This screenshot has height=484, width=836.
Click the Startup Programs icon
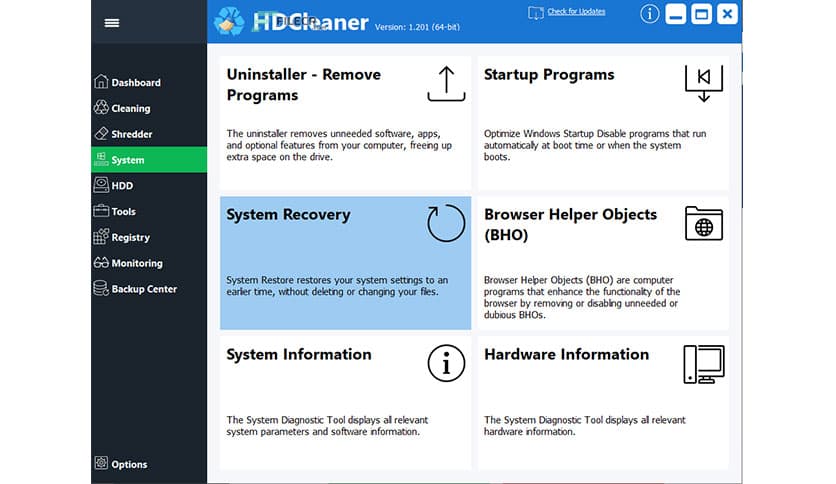(704, 83)
